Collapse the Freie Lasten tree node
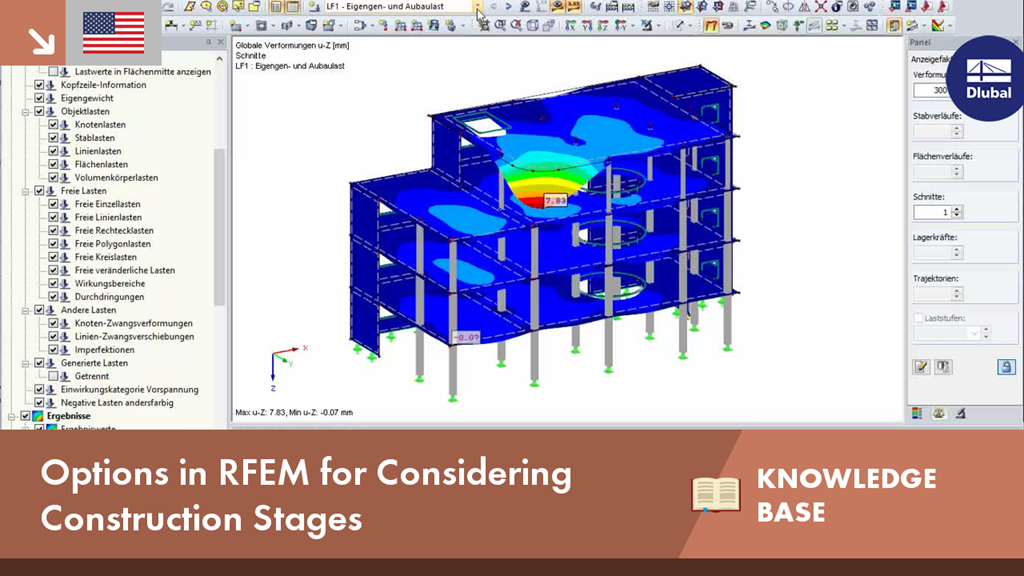The width and height of the screenshot is (1024, 576). (x=25, y=191)
